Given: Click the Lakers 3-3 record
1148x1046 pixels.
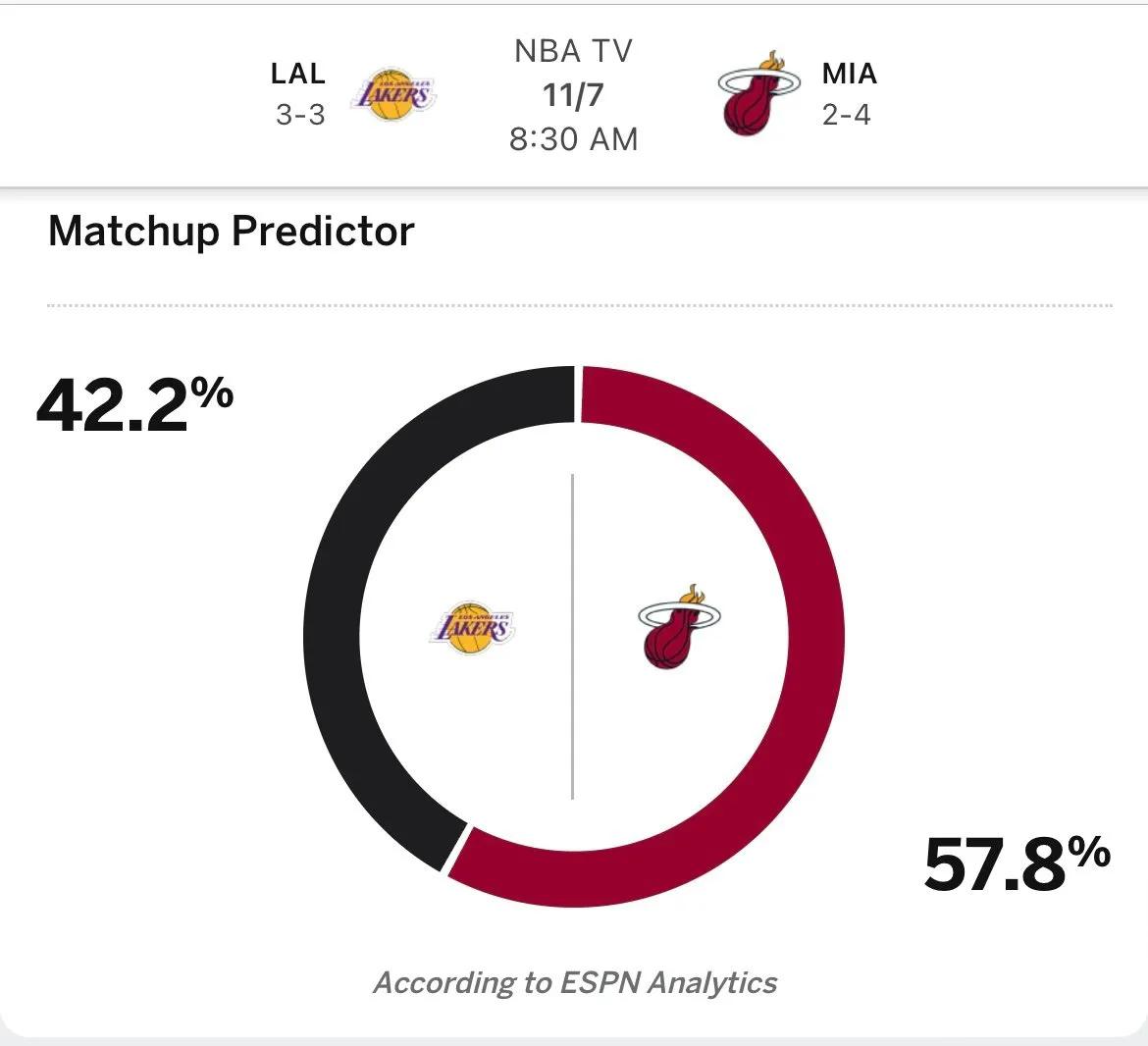Looking at the screenshot, I should [x=299, y=115].
